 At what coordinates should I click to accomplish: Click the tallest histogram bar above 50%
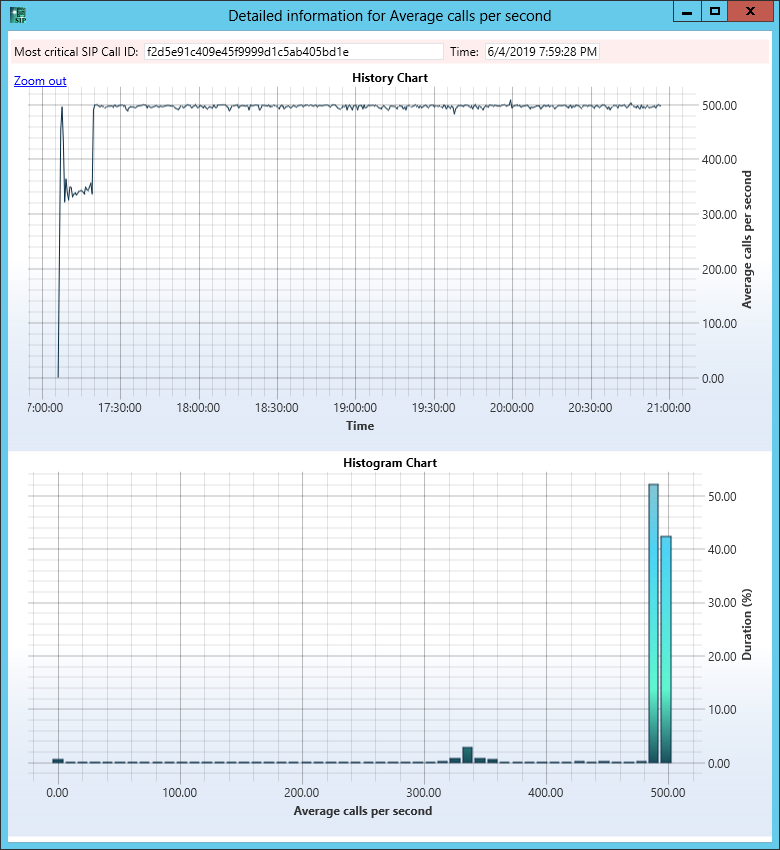(x=653, y=623)
